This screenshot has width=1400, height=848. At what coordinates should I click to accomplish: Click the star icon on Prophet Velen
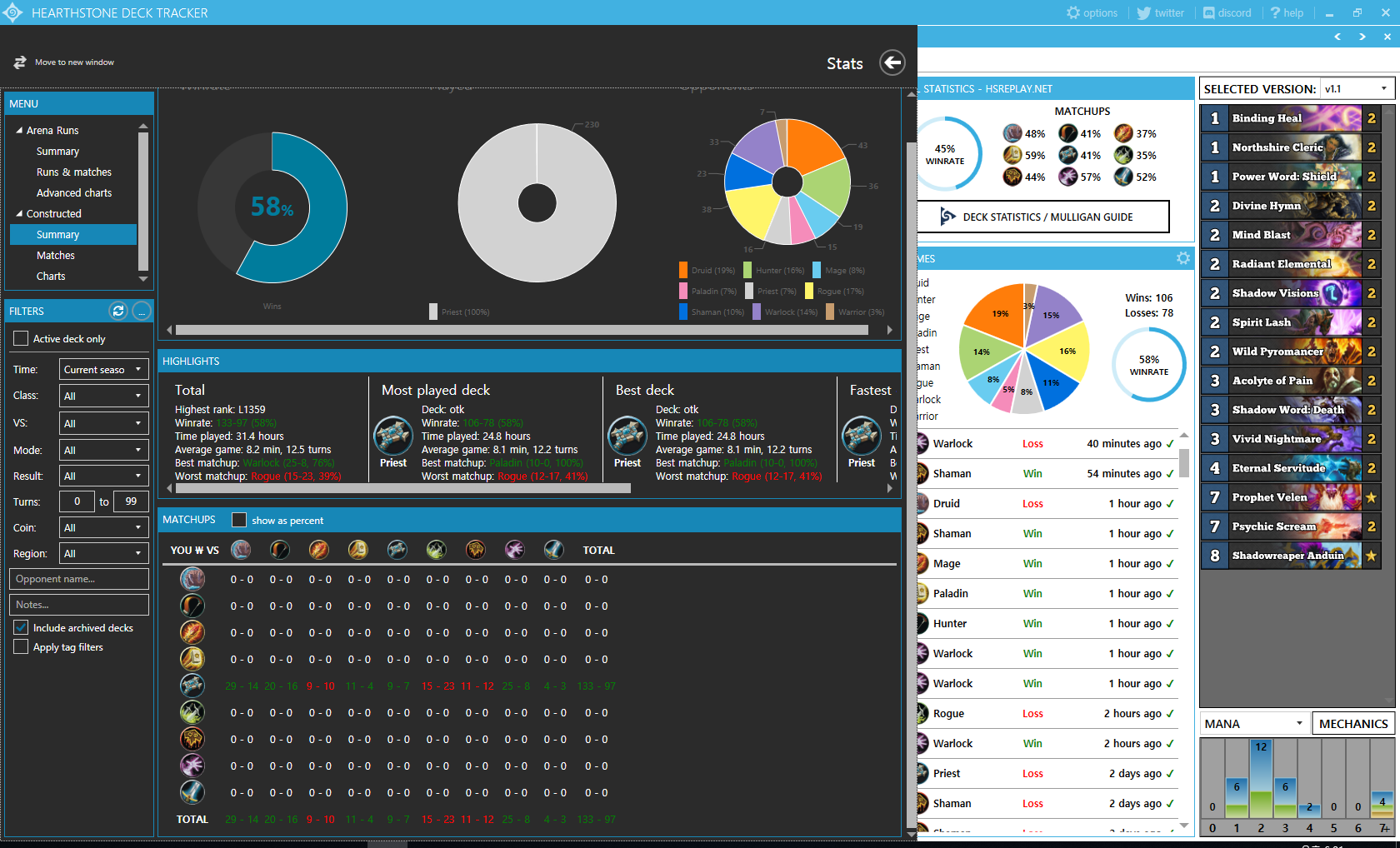[x=1371, y=497]
